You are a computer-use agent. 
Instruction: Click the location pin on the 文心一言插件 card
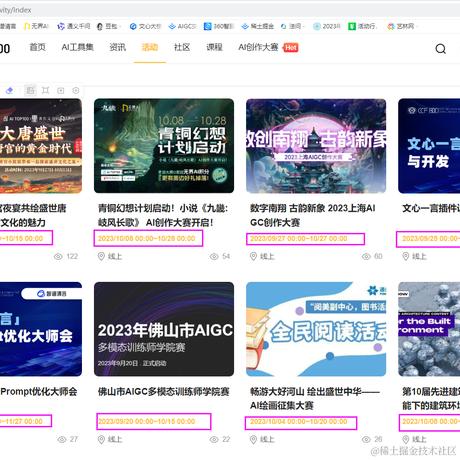[406, 256]
